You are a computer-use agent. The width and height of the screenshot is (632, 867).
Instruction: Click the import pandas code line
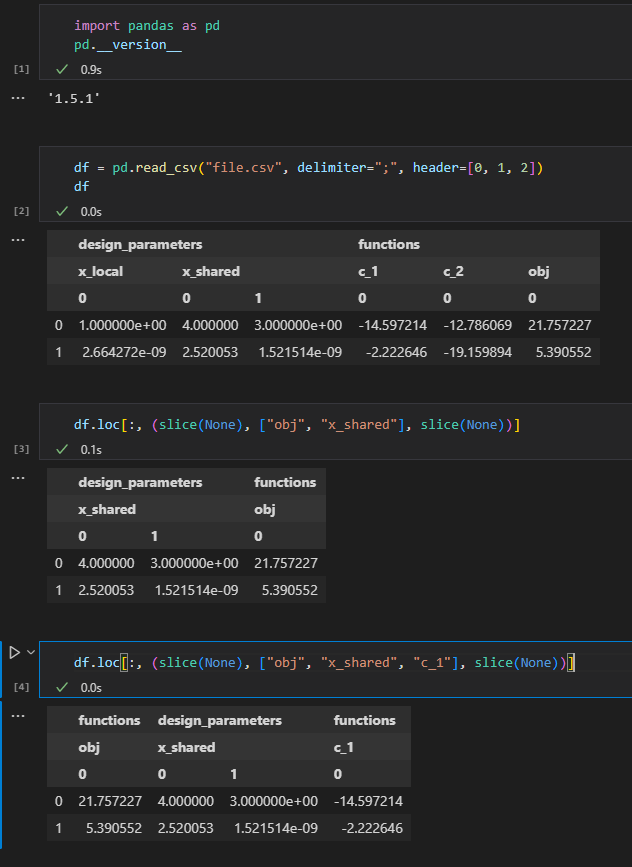(x=147, y=25)
